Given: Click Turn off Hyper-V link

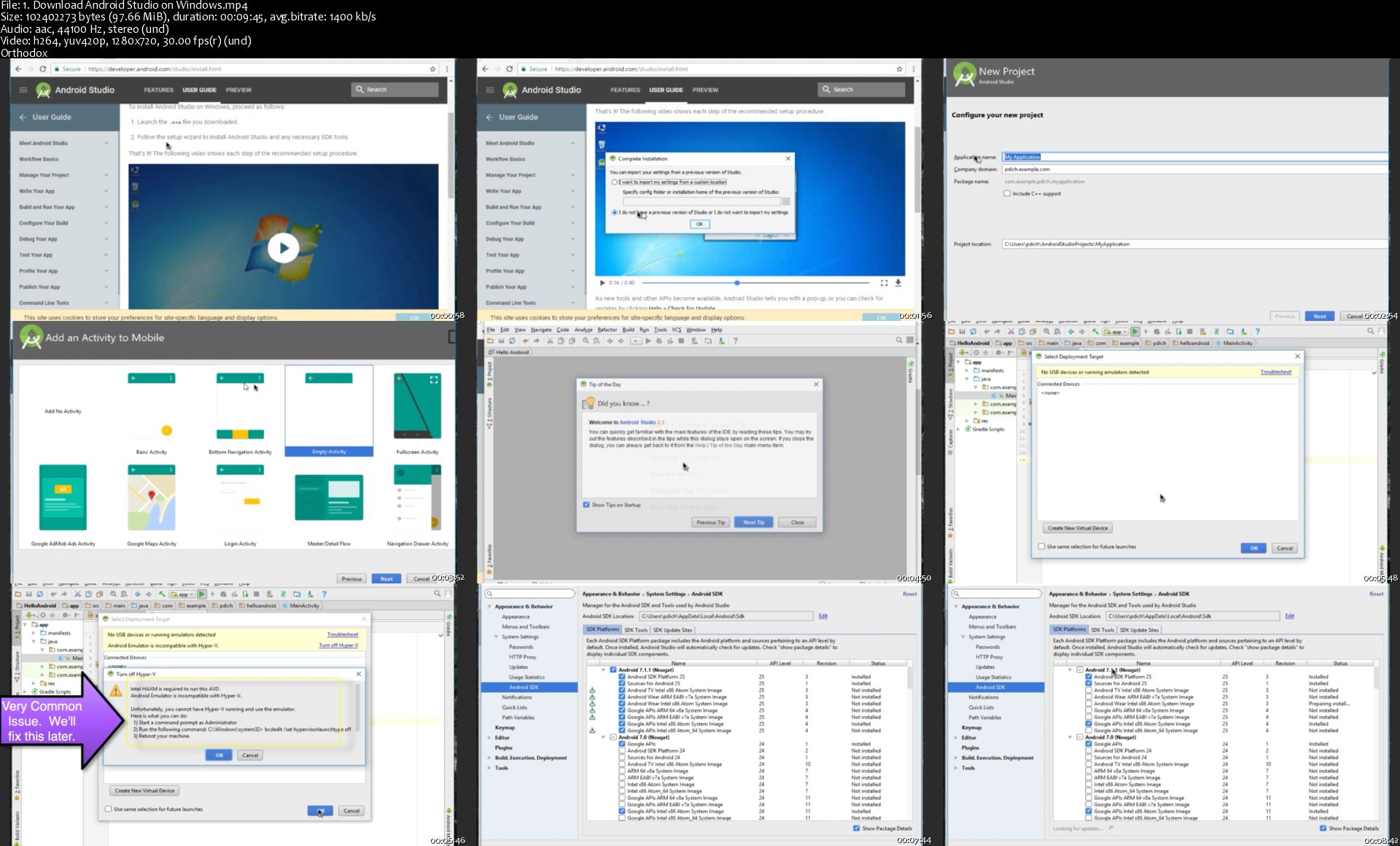Looking at the screenshot, I should point(338,645).
